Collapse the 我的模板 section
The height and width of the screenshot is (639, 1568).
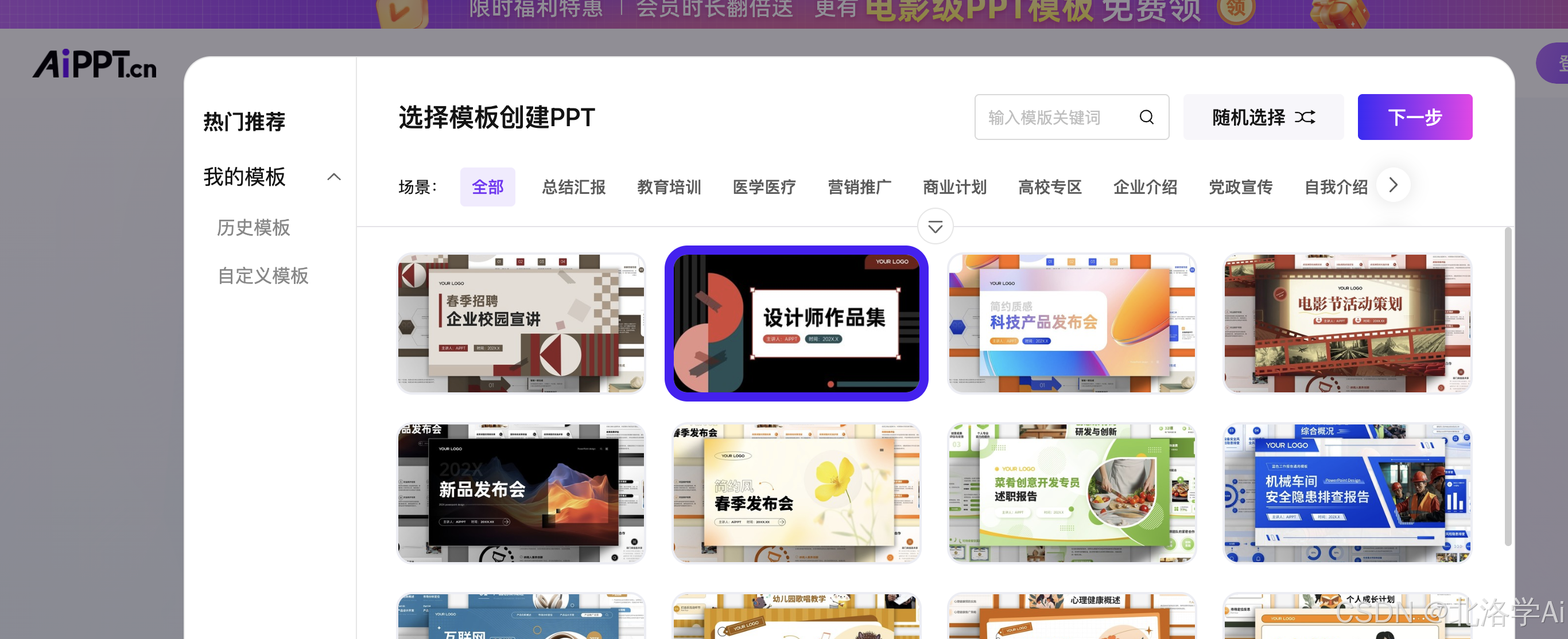click(333, 177)
